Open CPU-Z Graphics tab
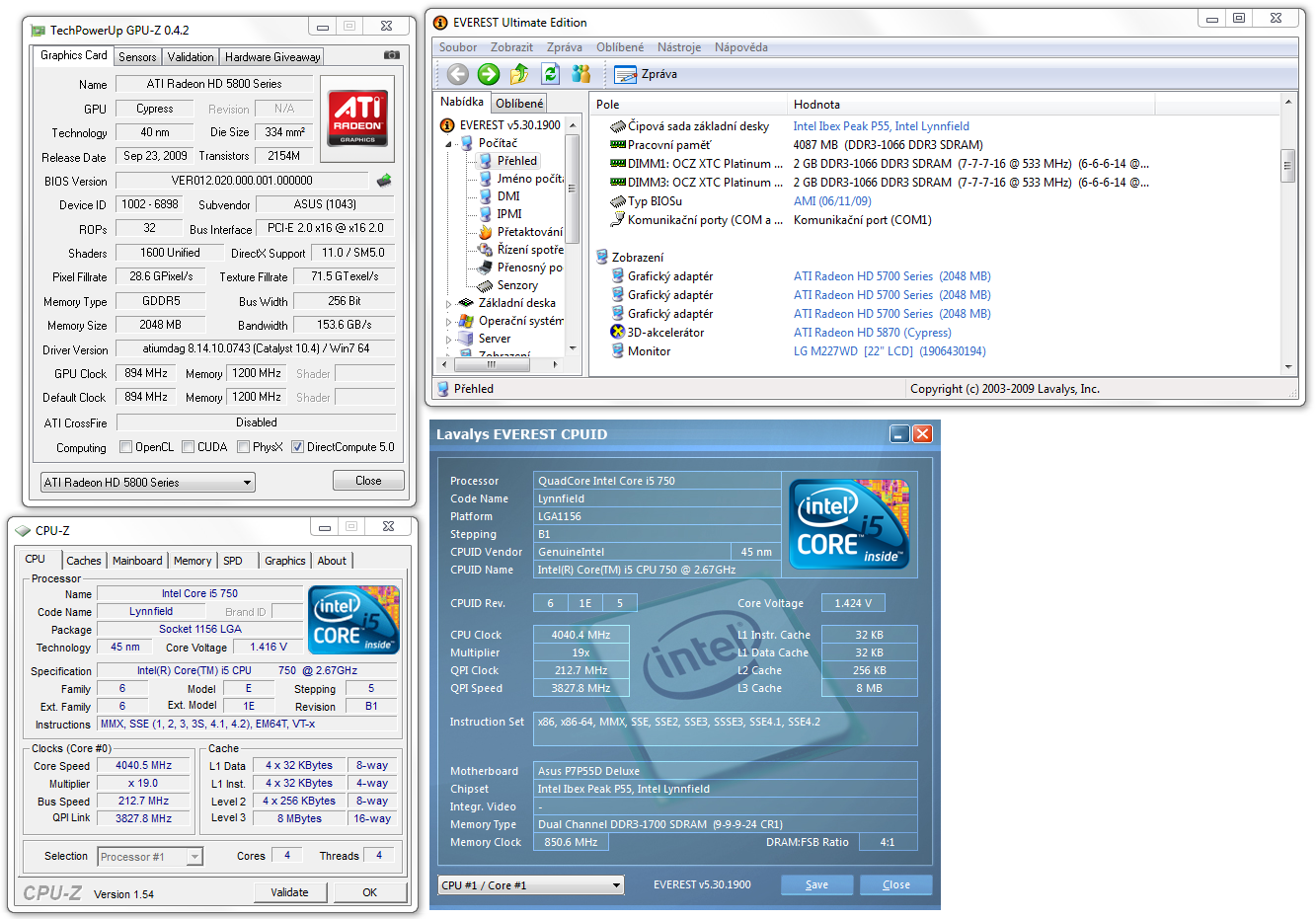This screenshot has width=1316, height=919. 285,561
